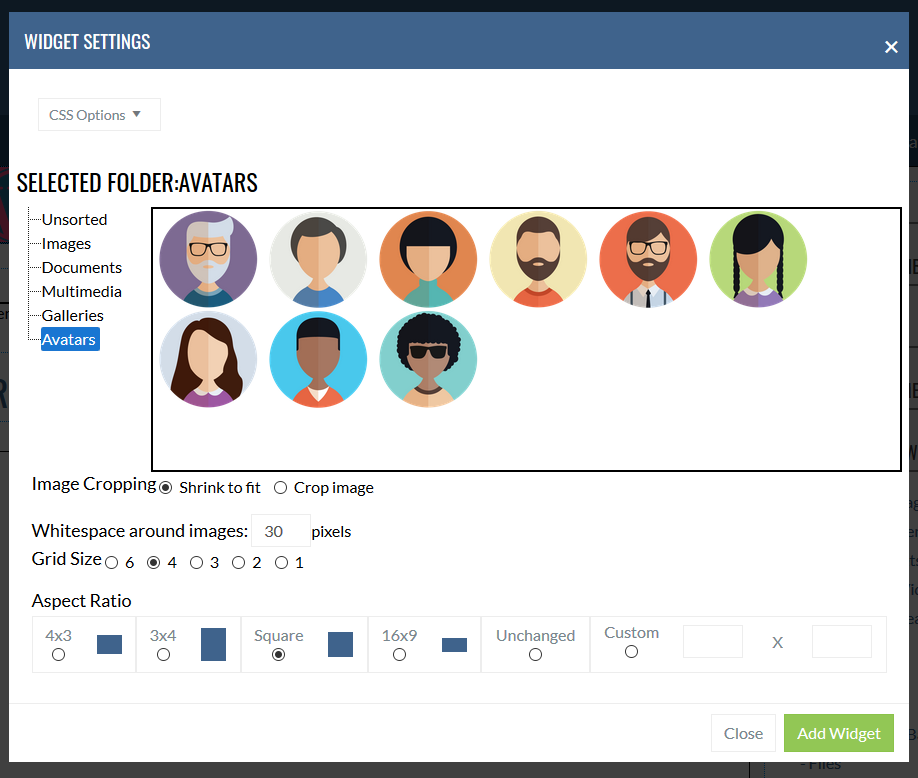Click the green Add Widget button

click(839, 733)
